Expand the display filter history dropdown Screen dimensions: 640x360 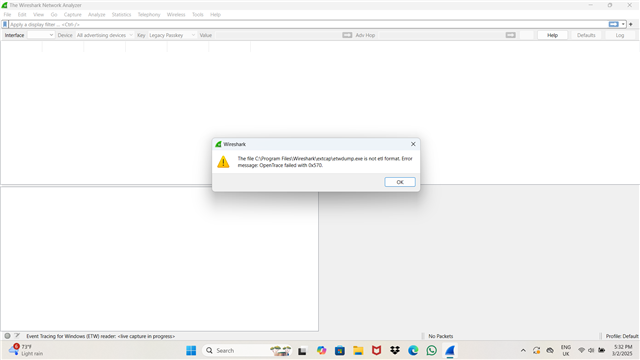pyautogui.click(x=623, y=24)
